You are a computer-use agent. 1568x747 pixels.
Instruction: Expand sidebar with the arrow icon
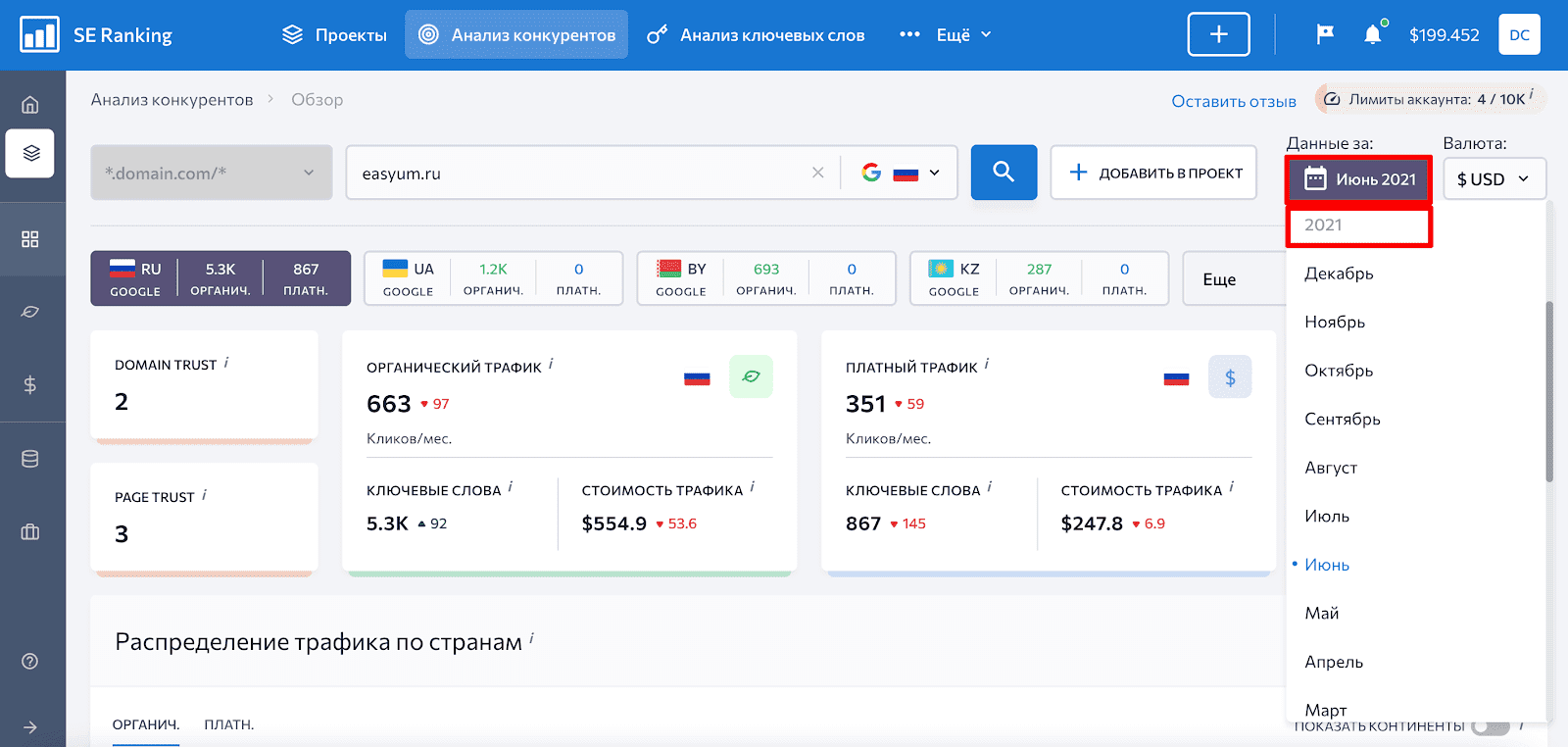[30, 727]
